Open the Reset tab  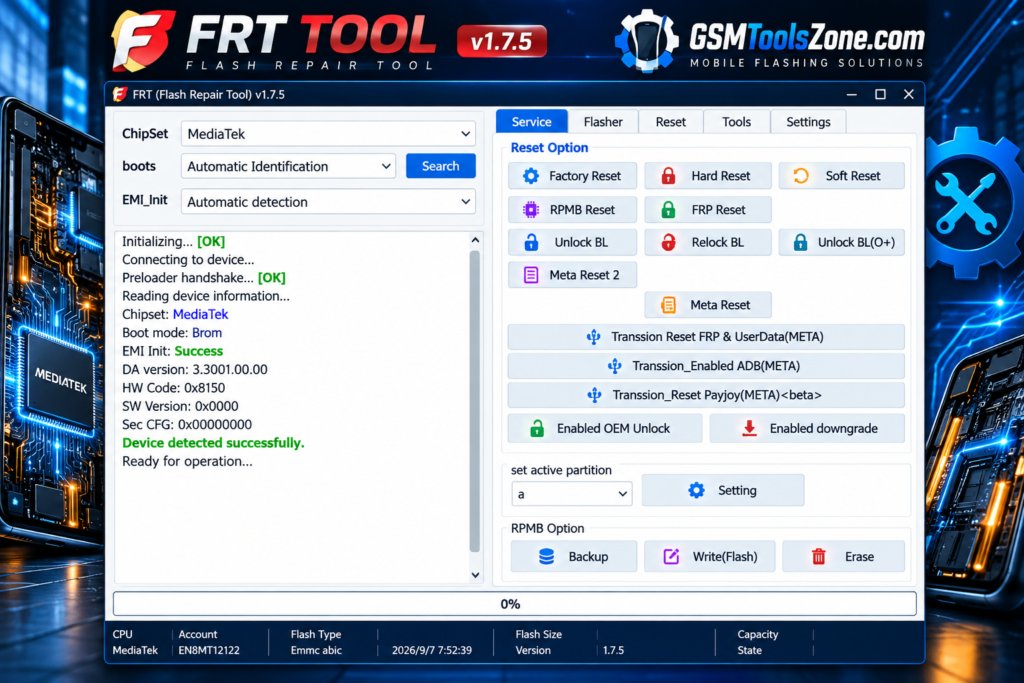click(671, 122)
